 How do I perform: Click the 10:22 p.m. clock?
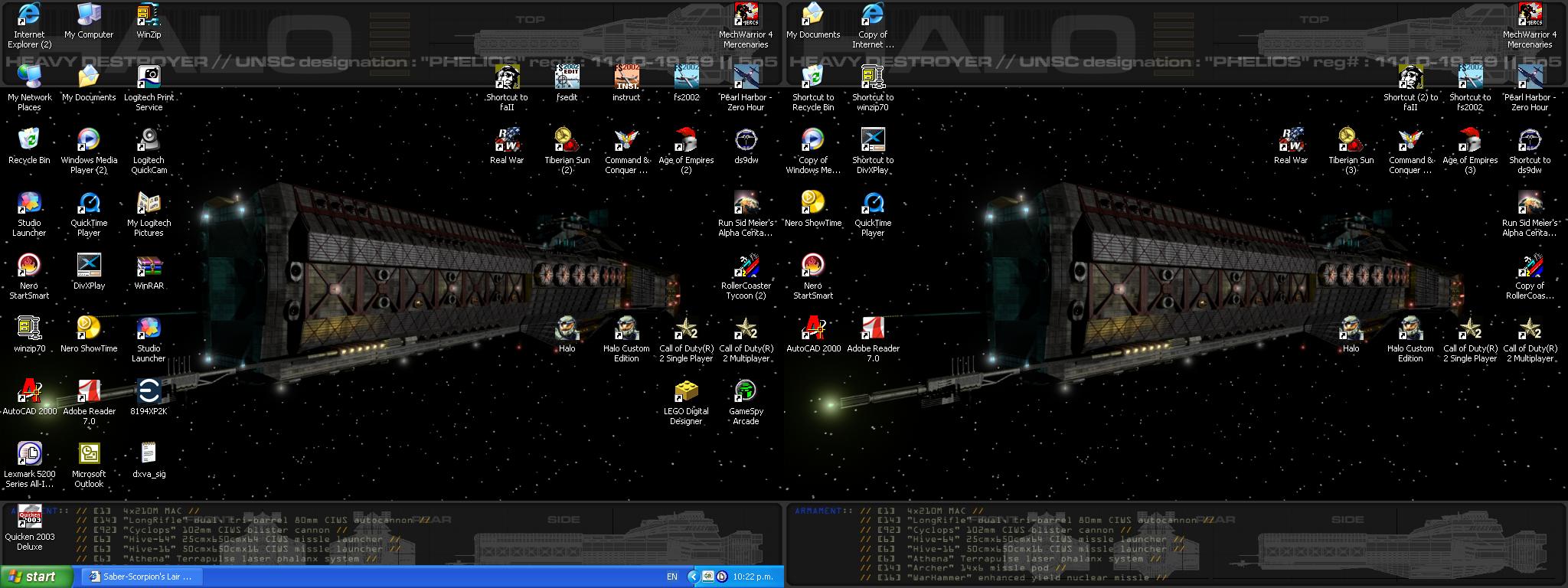coord(753,577)
